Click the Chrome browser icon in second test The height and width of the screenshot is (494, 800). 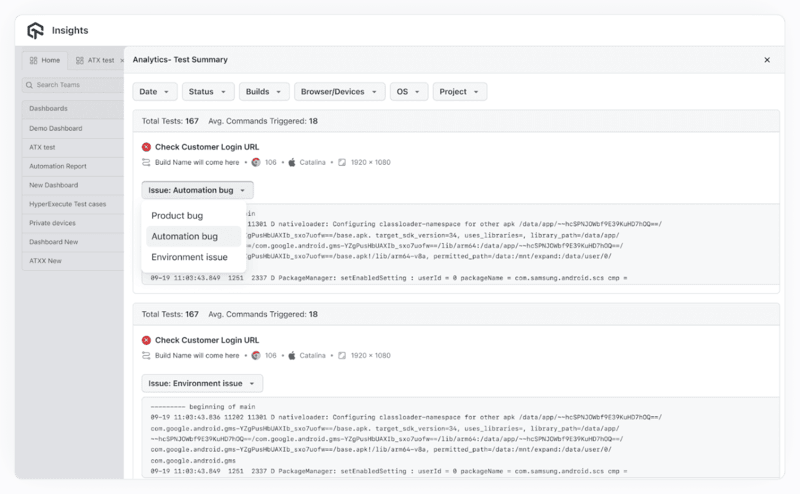256,356
